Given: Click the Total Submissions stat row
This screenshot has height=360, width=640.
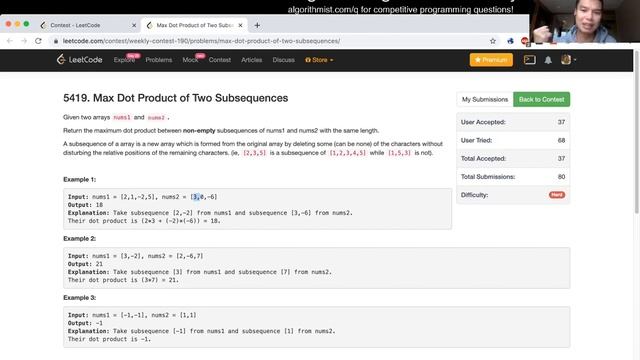Looking at the screenshot, I should 513,177.
